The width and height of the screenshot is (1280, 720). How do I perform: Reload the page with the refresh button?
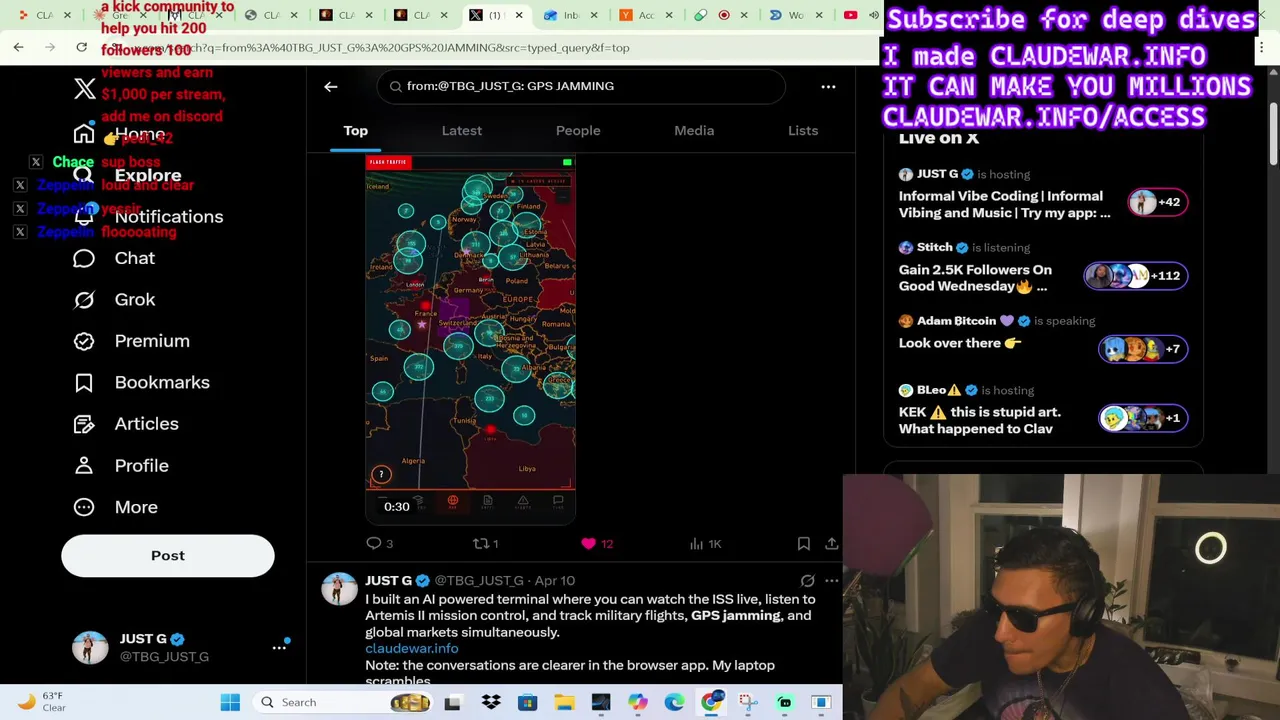tap(82, 47)
